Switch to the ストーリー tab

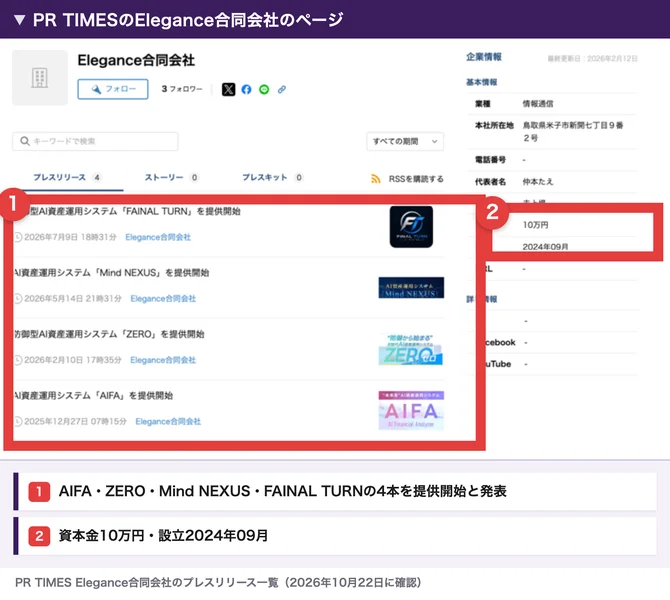click(171, 177)
